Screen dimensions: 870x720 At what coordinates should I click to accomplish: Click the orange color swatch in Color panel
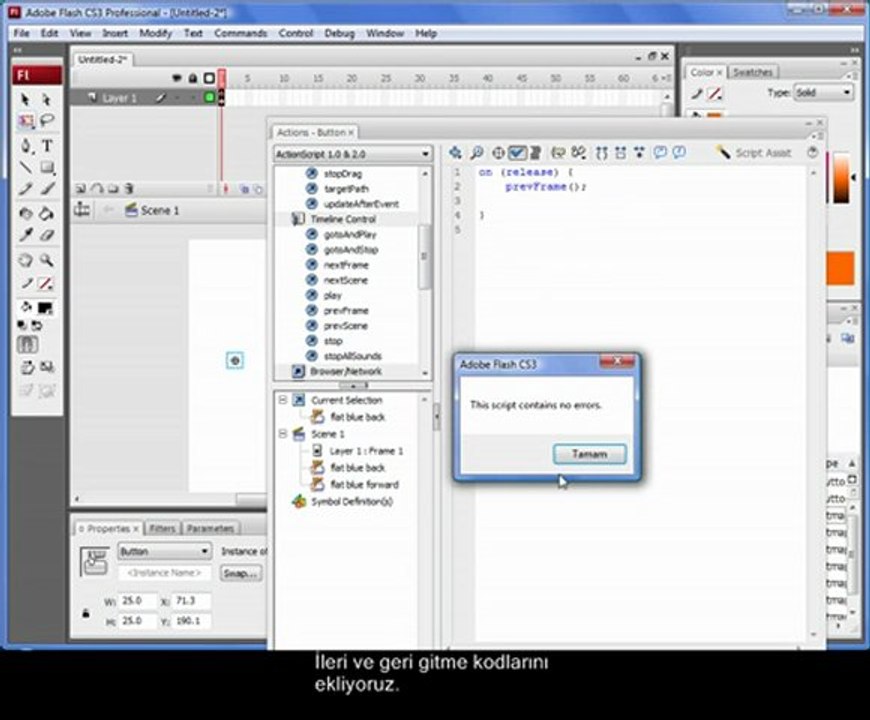tap(840, 268)
